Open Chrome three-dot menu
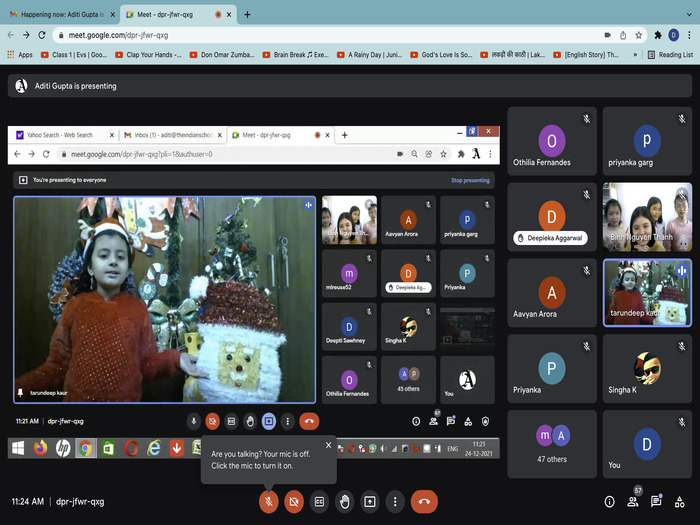Screen dimensions: 700x525 [689, 35]
